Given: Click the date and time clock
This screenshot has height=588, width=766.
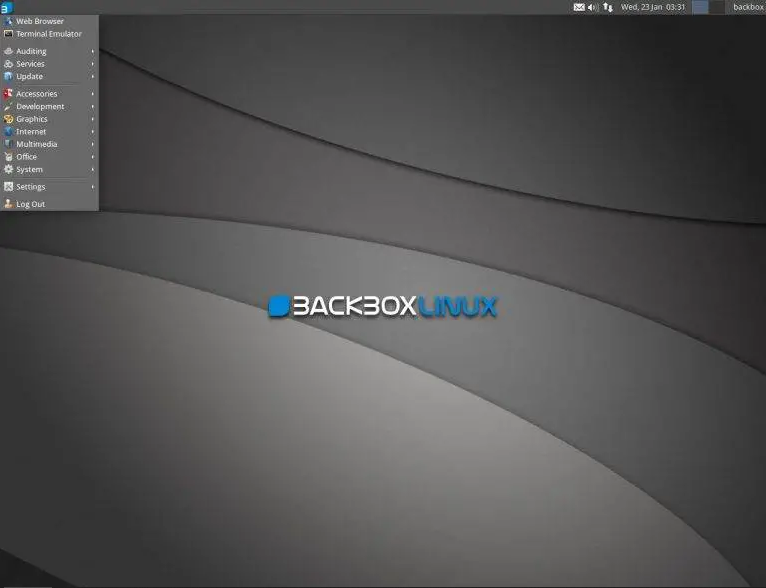Looking at the screenshot, I should 653,7.
